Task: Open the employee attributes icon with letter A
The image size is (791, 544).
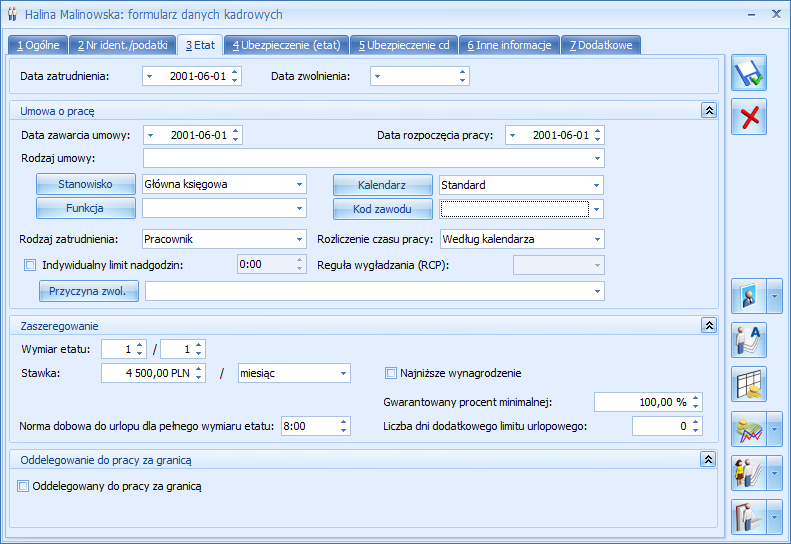Action: click(x=749, y=340)
